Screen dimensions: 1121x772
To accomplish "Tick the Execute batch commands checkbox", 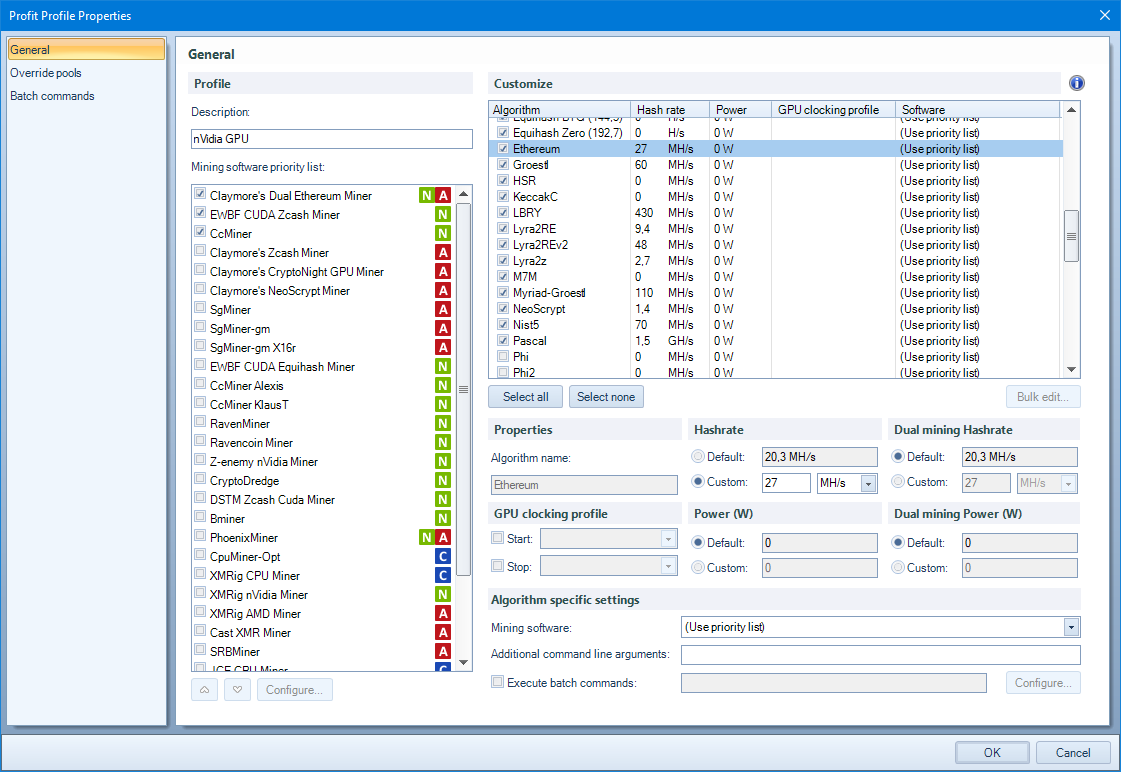I will [x=498, y=682].
